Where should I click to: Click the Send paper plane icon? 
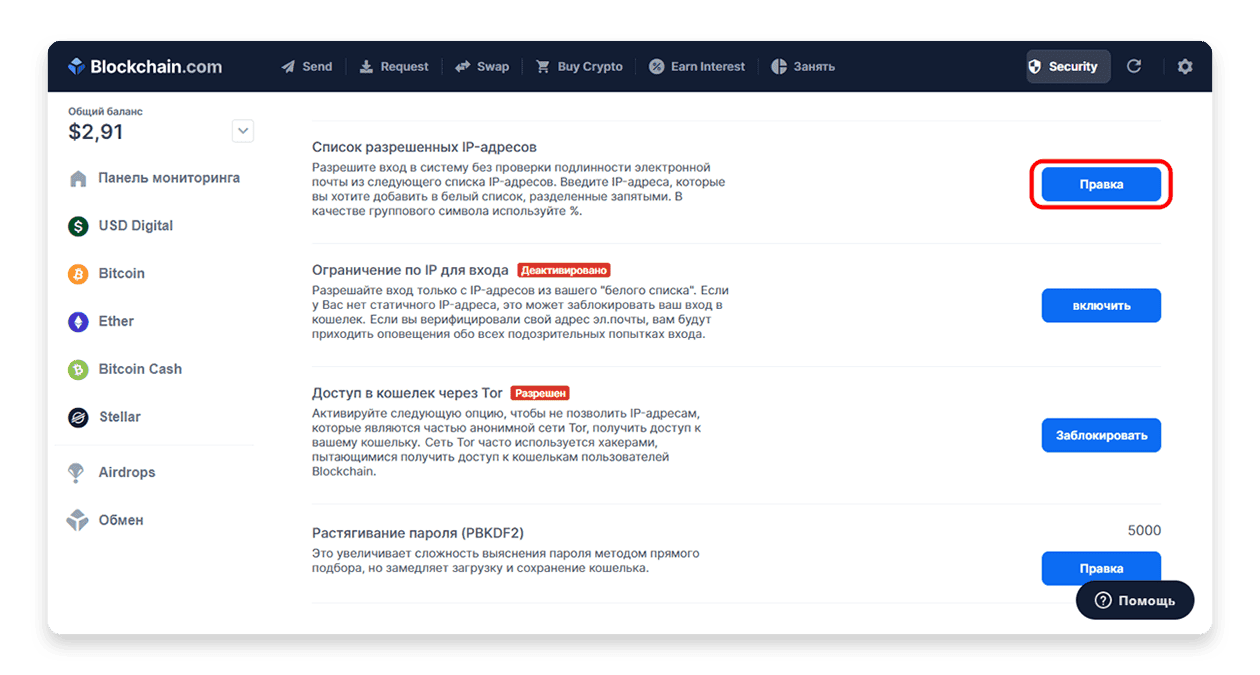pos(288,67)
